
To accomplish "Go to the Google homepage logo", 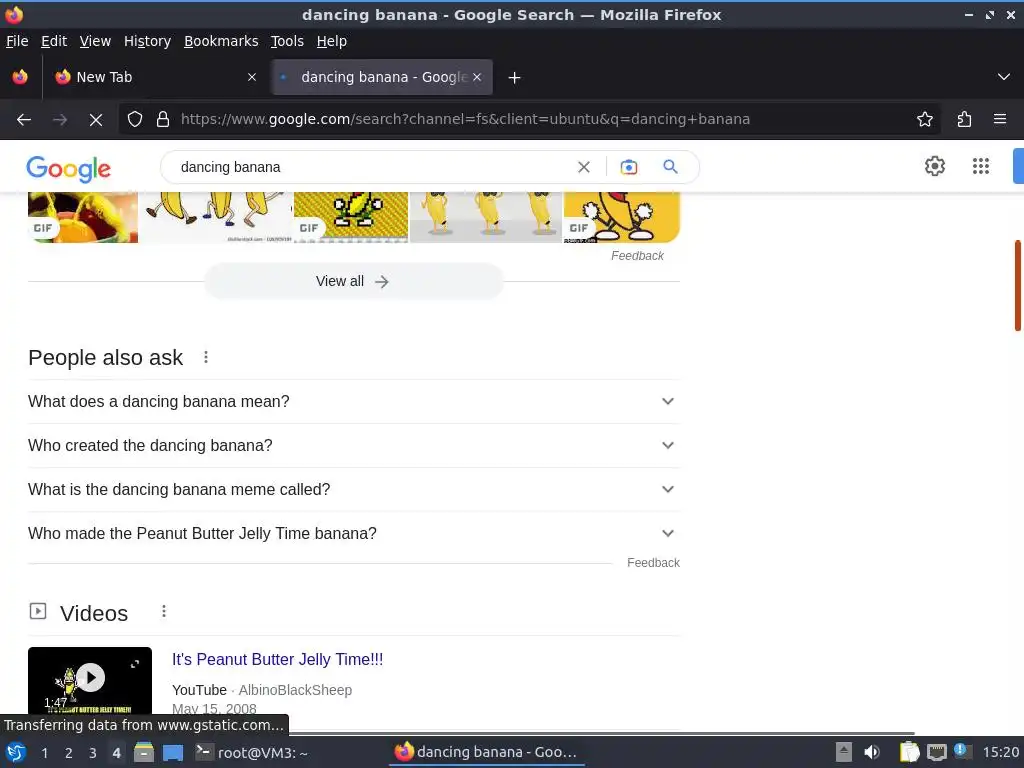I will pyautogui.click(x=69, y=169).
